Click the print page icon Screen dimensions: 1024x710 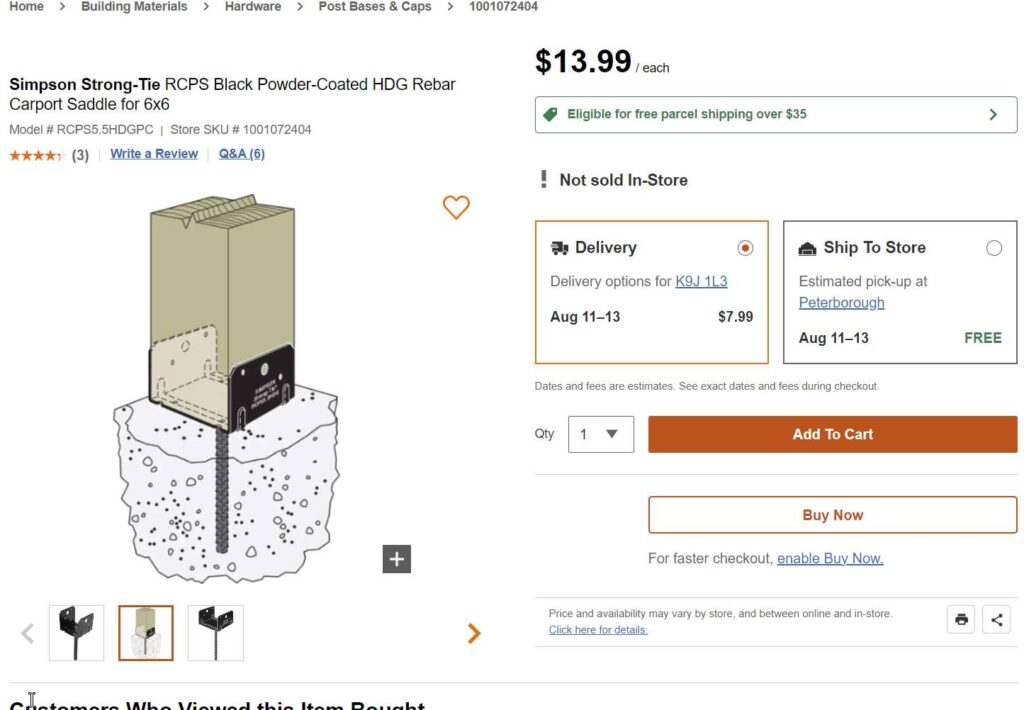tap(961, 620)
